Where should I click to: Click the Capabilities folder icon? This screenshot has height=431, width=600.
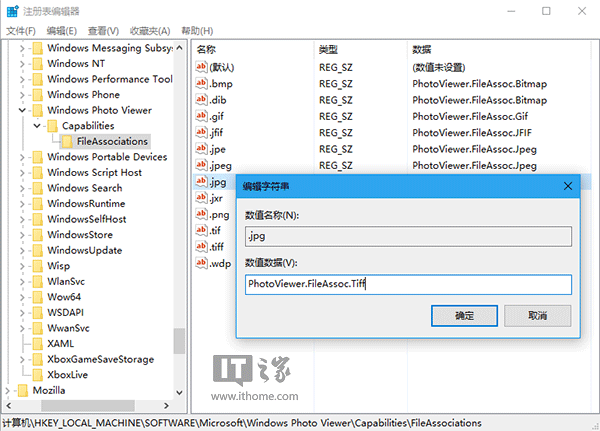point(52,126)
